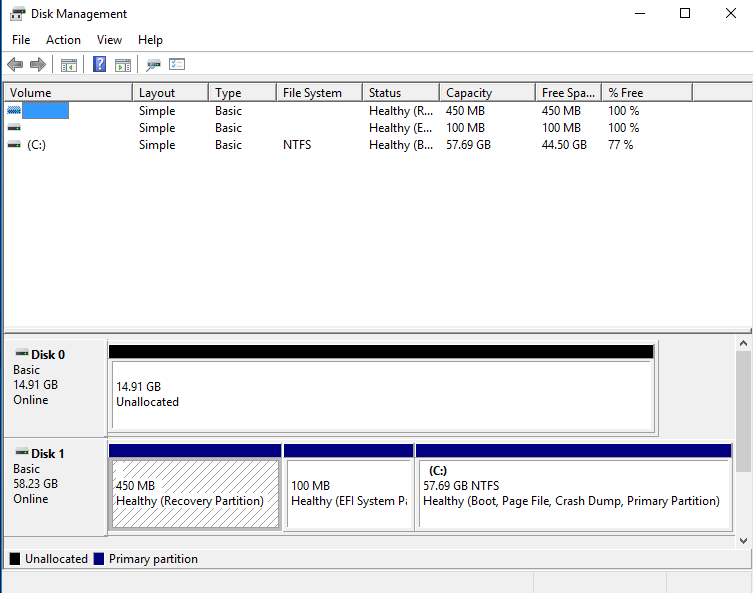Click the (C:) volume name in list

36,145
